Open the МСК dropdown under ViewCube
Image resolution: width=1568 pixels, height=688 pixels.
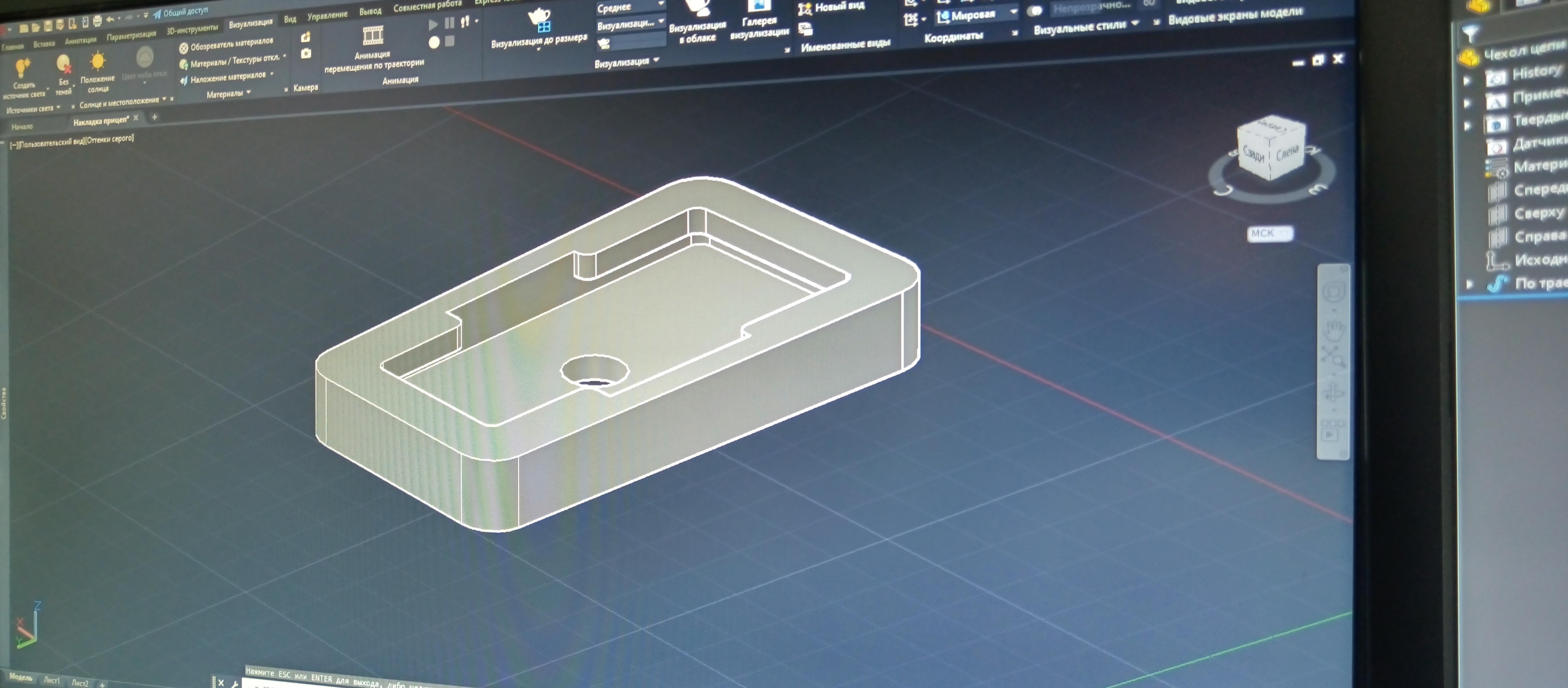point(1270,233)
